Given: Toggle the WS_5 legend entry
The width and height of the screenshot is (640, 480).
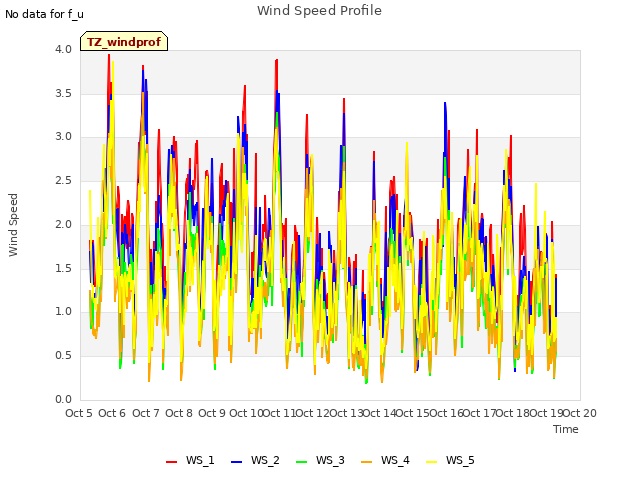Looking at the screenshot, I should pyautogui.click(x=450, y=460).
